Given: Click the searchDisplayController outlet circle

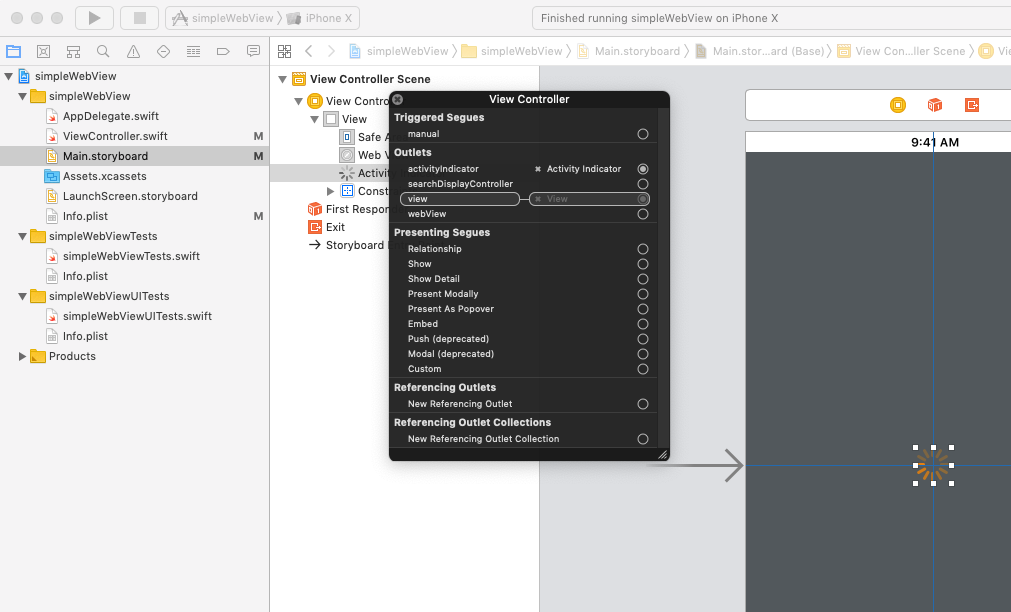Looking at the screenshot, I should pos(643,184).
